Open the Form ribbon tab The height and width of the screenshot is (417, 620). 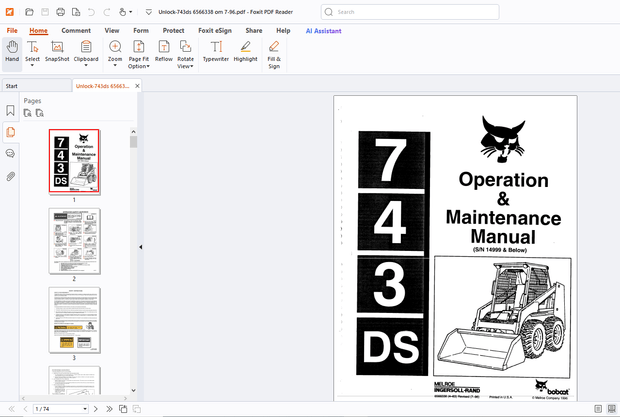141,30
